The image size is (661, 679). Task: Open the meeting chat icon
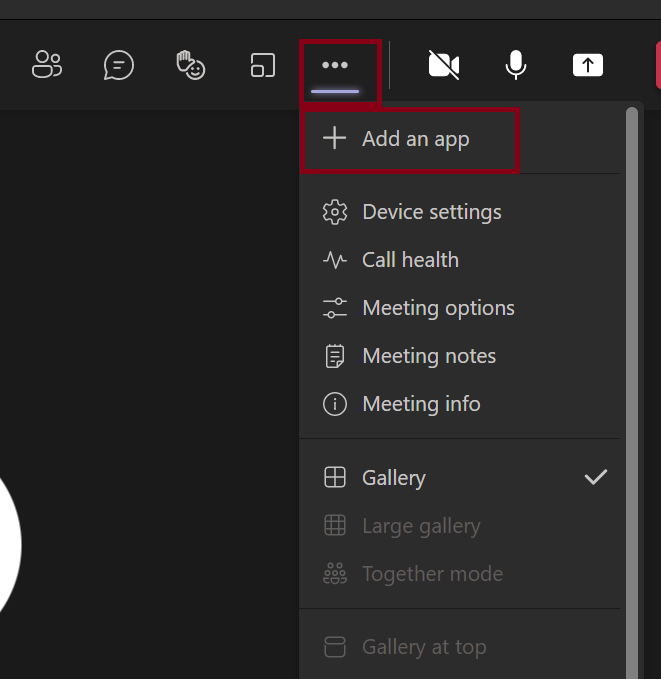tap(119, 65)
